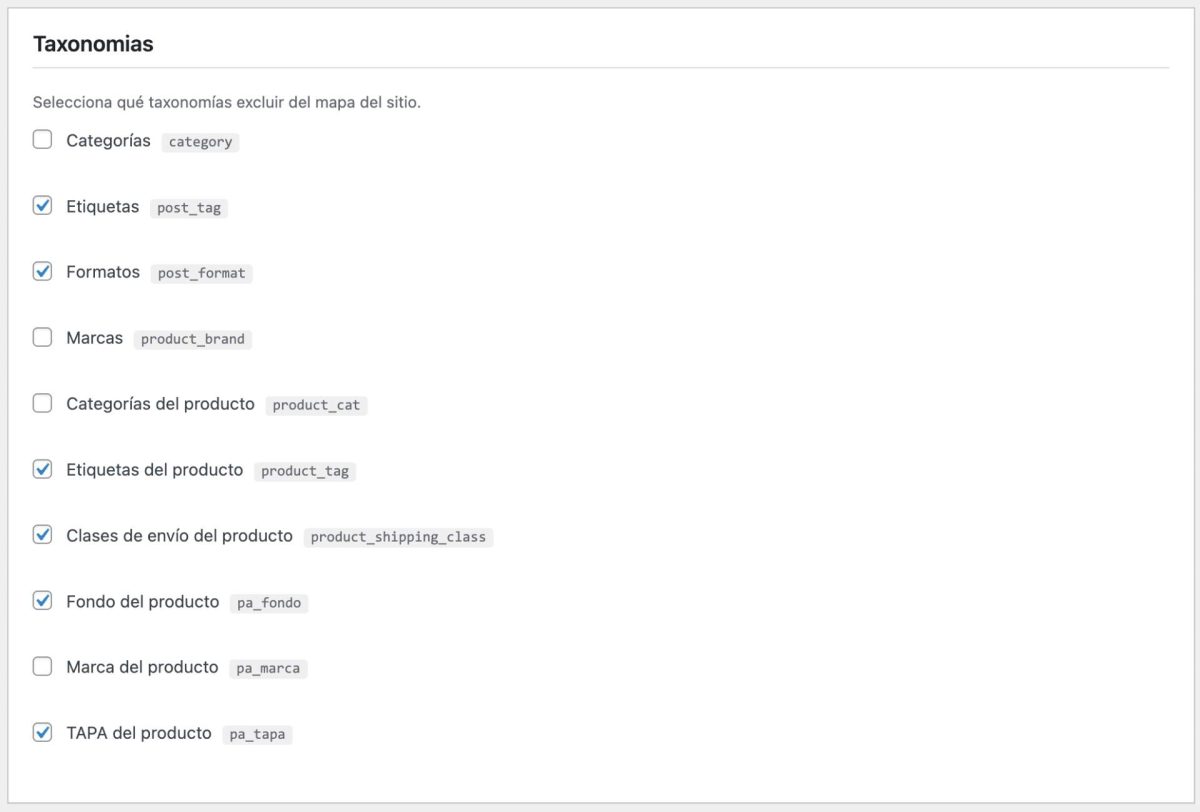Click the category slug badge
The image size is (1200, 812).
(200, 142)
